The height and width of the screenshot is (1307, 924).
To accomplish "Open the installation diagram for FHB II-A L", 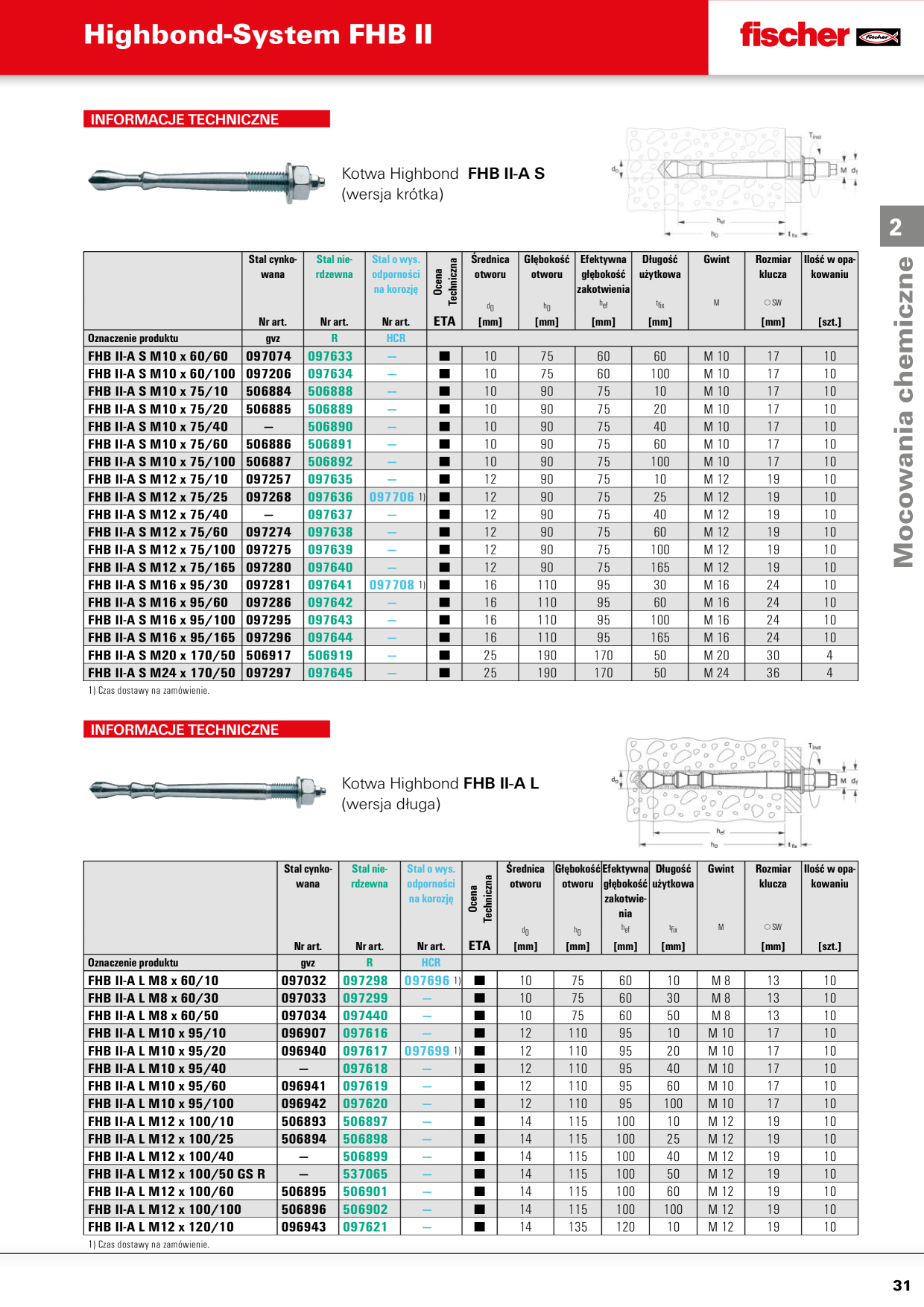I will click(735, 793).
